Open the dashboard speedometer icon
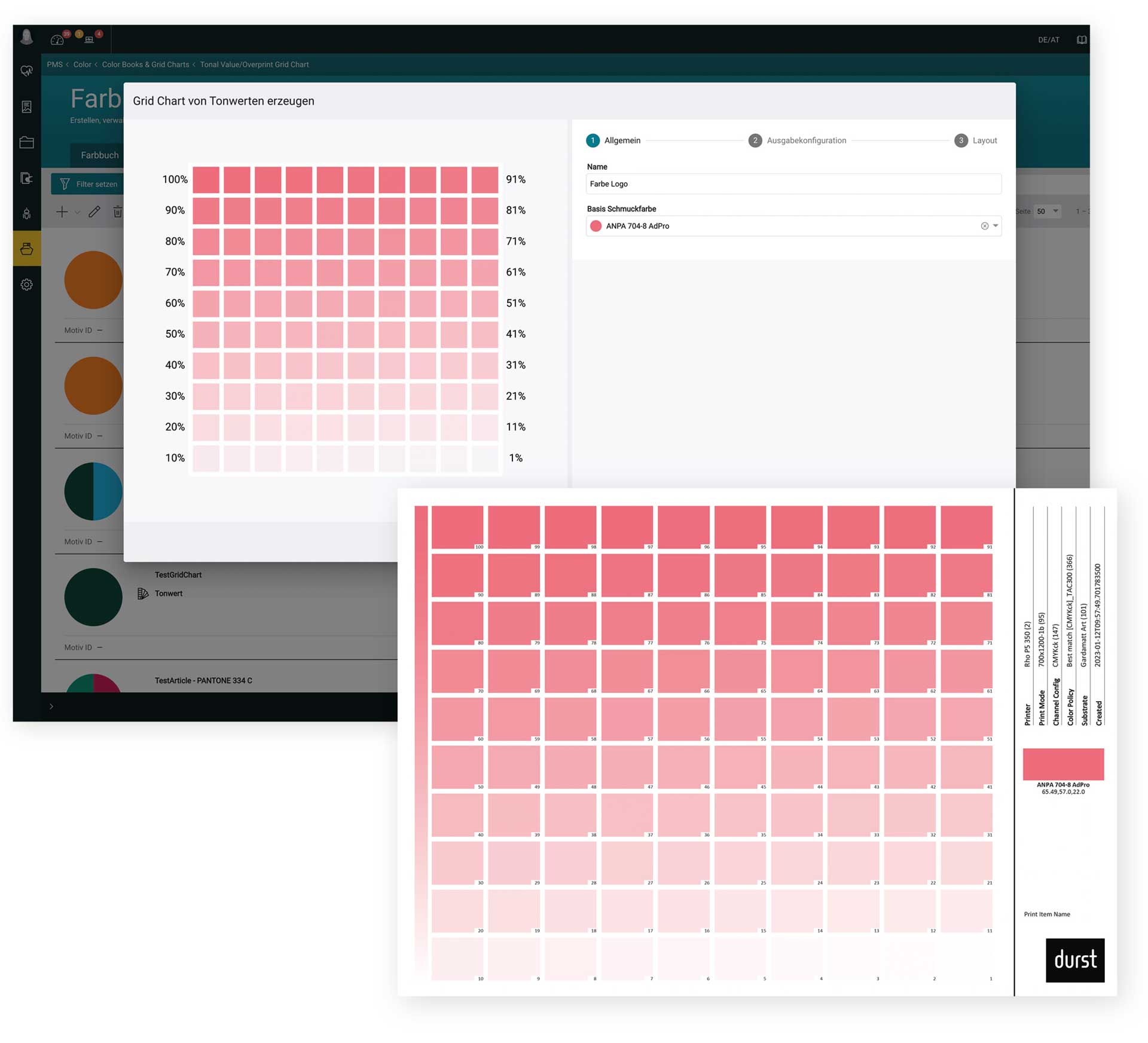Image resolution: width=1148 pixels, height=1043 pixels. pos(57,39)
